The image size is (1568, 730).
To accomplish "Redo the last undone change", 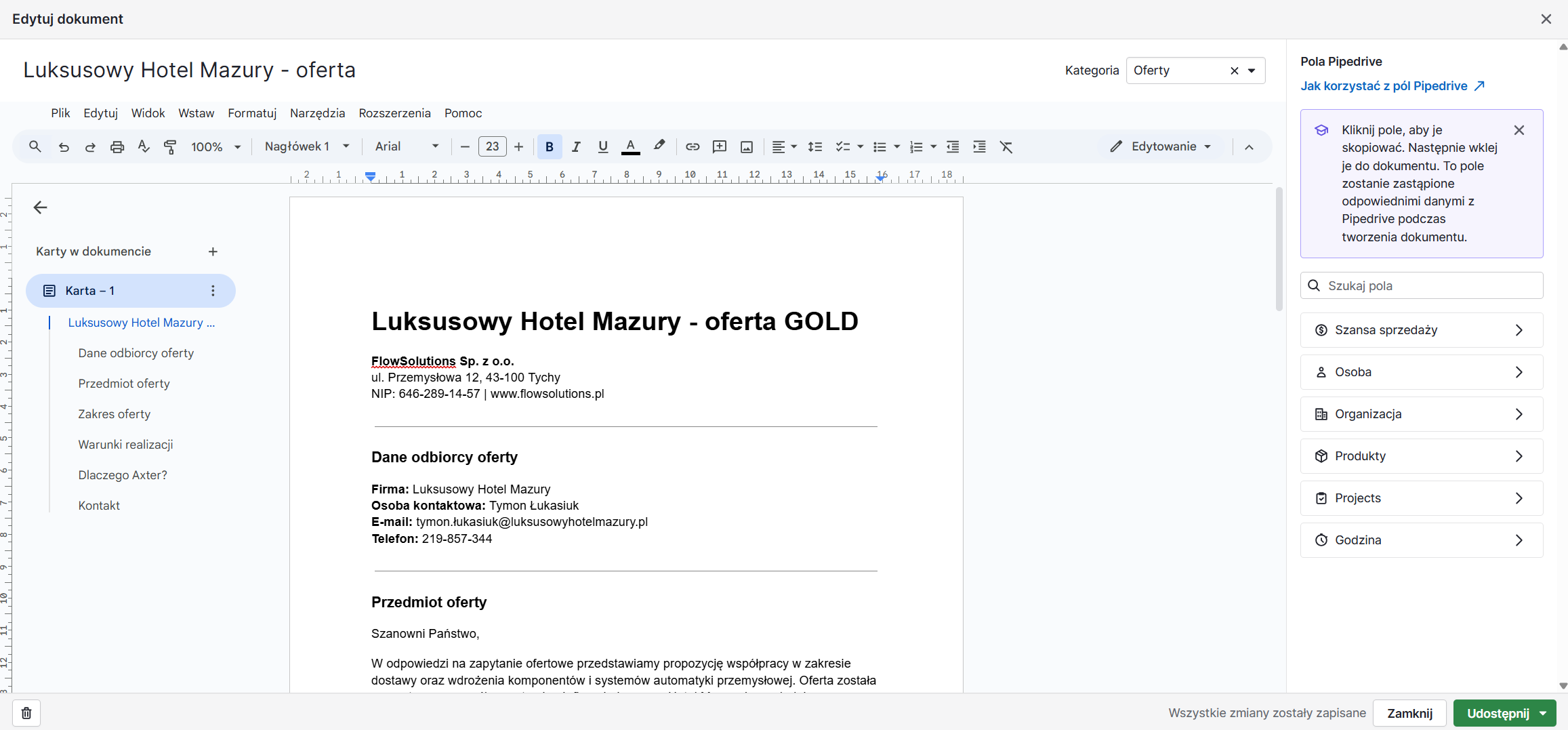I will [90, 146].
